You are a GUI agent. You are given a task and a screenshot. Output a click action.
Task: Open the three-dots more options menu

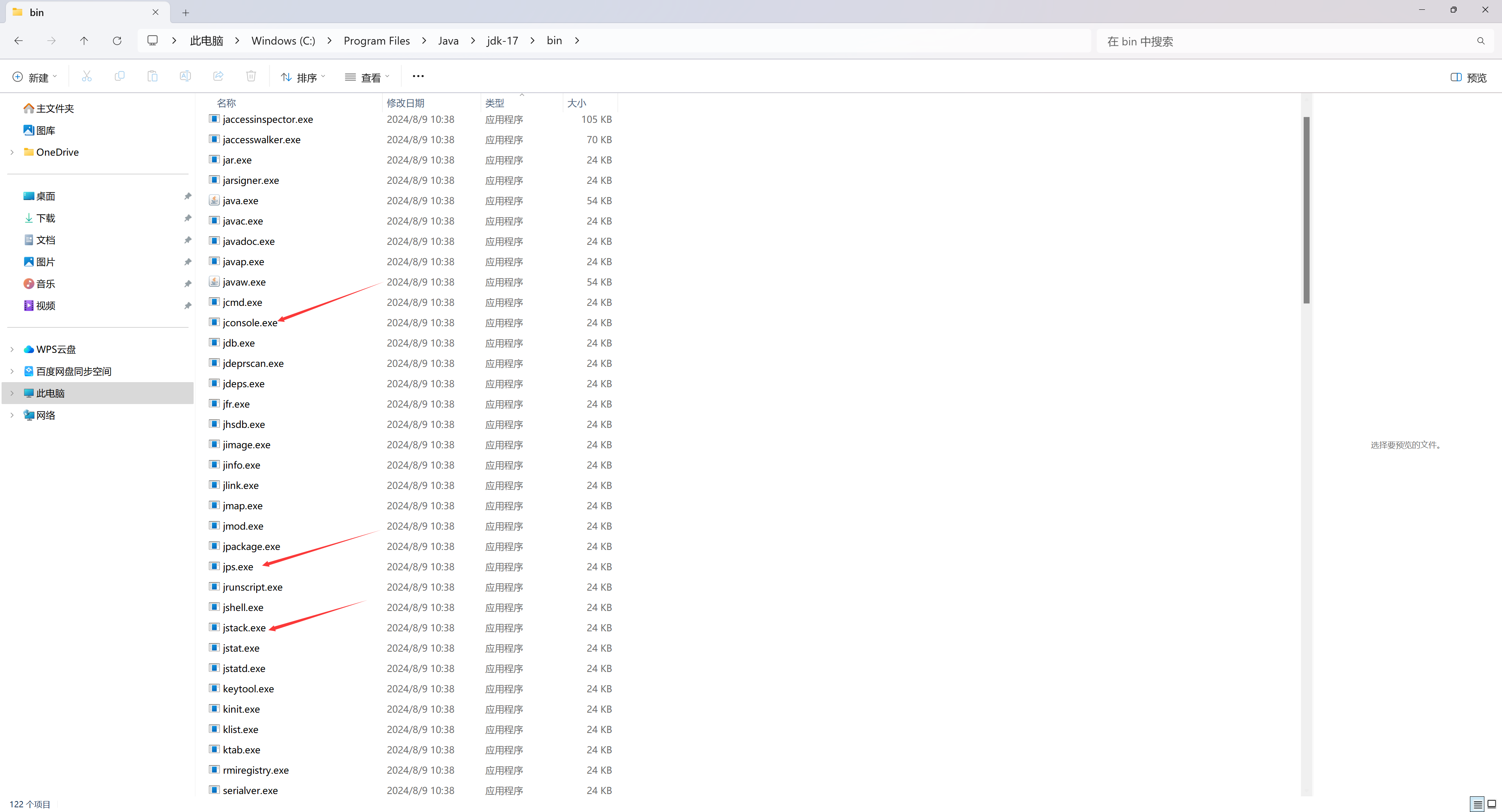coord(417,76)
